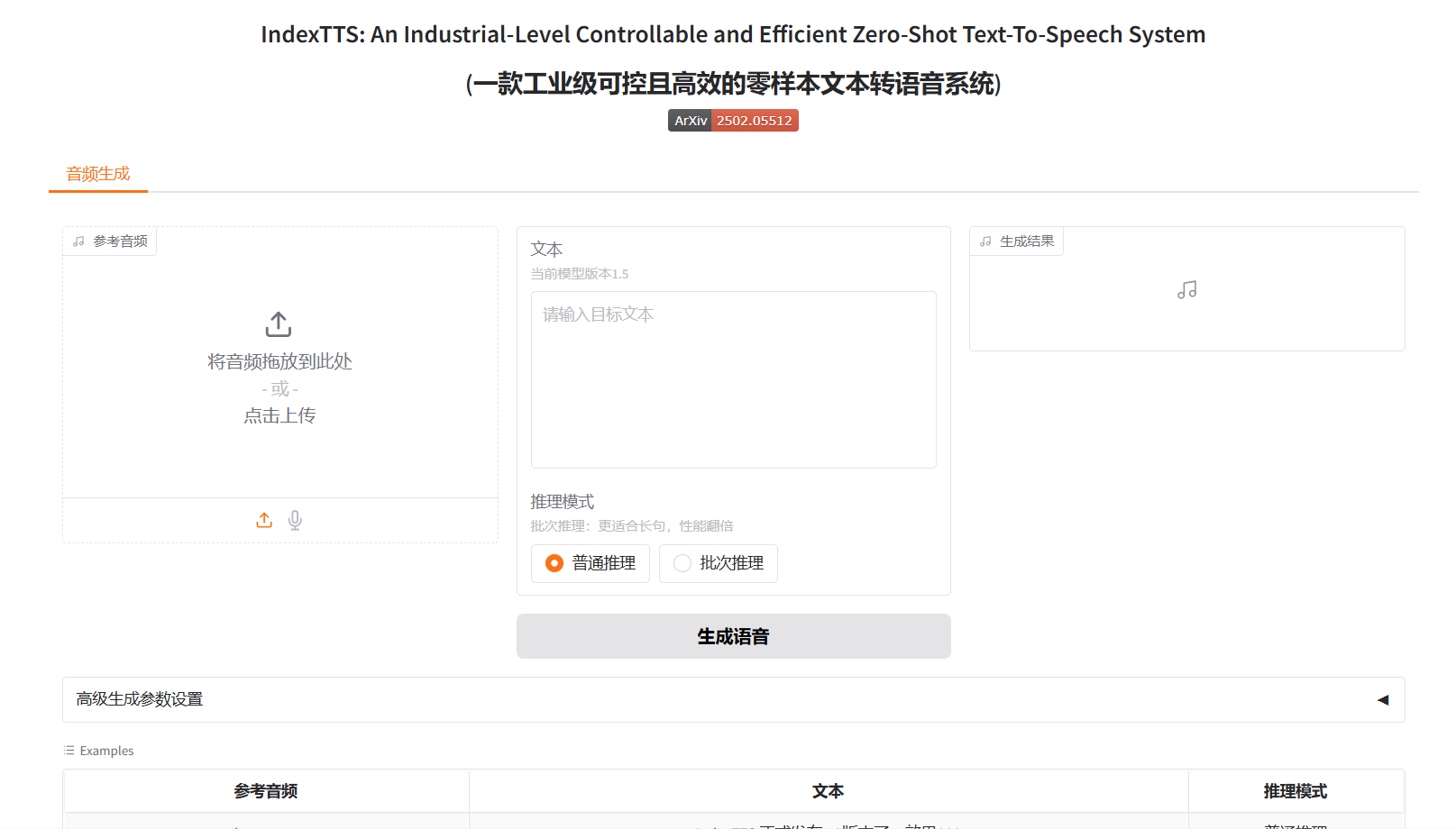Click the 请输入目标文本 text input box
Image resolution: width=1456 pixels, height=829 pixels.
(734, 379)
